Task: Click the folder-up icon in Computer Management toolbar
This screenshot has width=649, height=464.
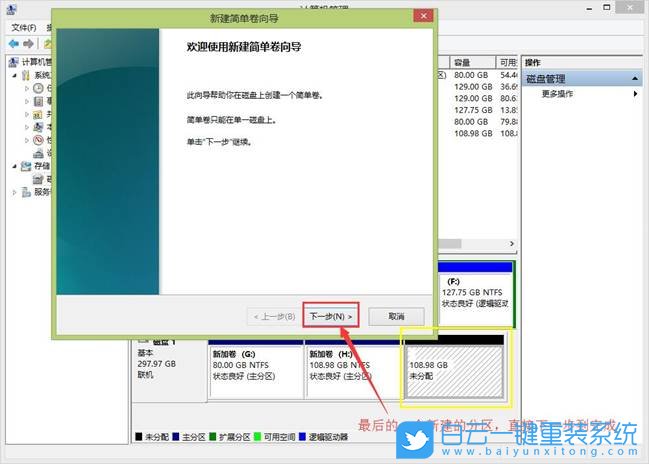Action: pos(48,43)
